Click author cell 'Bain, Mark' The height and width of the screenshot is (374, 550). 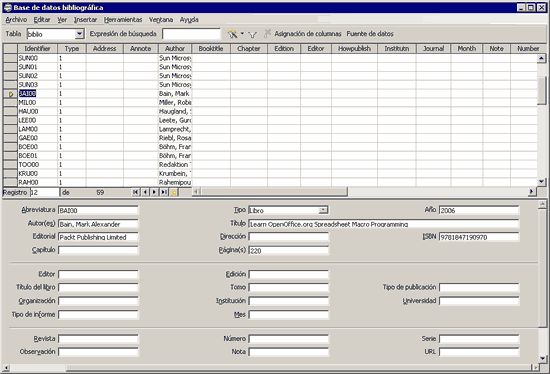tap(175, 94)
